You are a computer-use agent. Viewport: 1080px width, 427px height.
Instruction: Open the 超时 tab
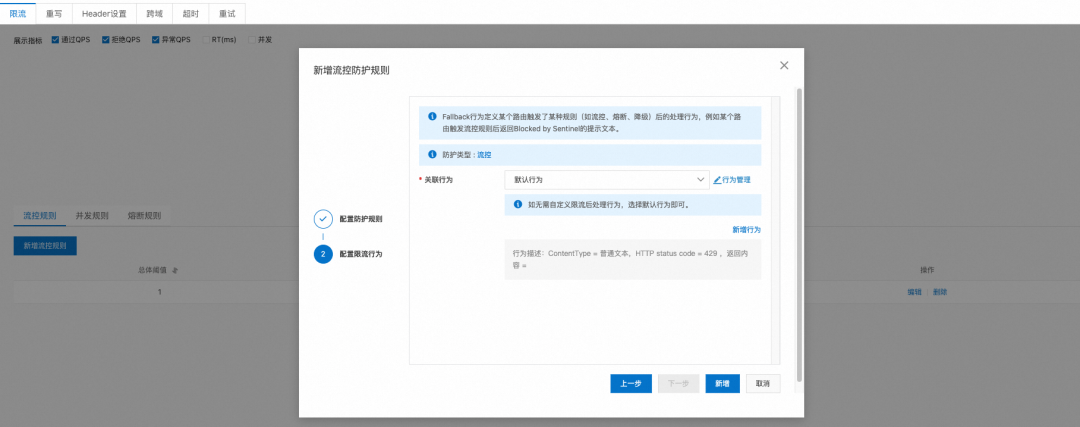point(191,13)
